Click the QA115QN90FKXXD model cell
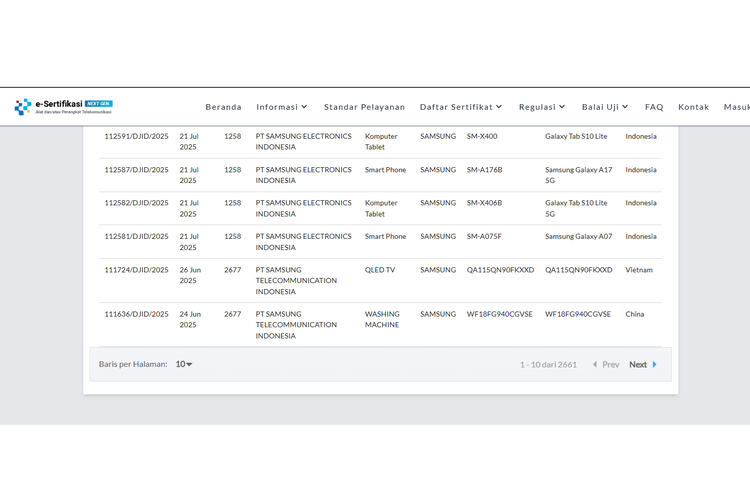Screen dimensions: 750x500 tap(500, 270)
